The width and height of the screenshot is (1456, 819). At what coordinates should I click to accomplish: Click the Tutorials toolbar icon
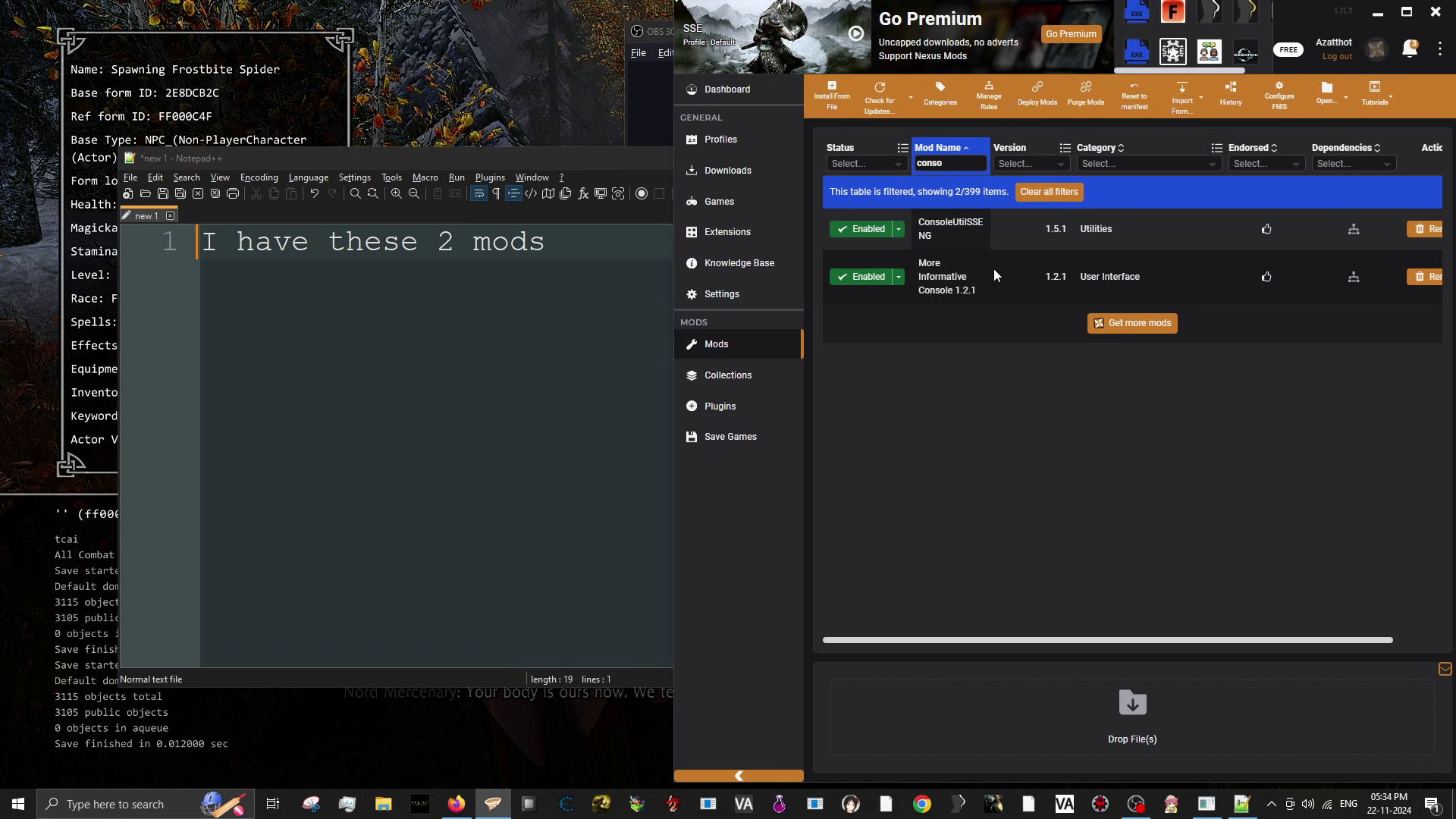[1375, 94]
